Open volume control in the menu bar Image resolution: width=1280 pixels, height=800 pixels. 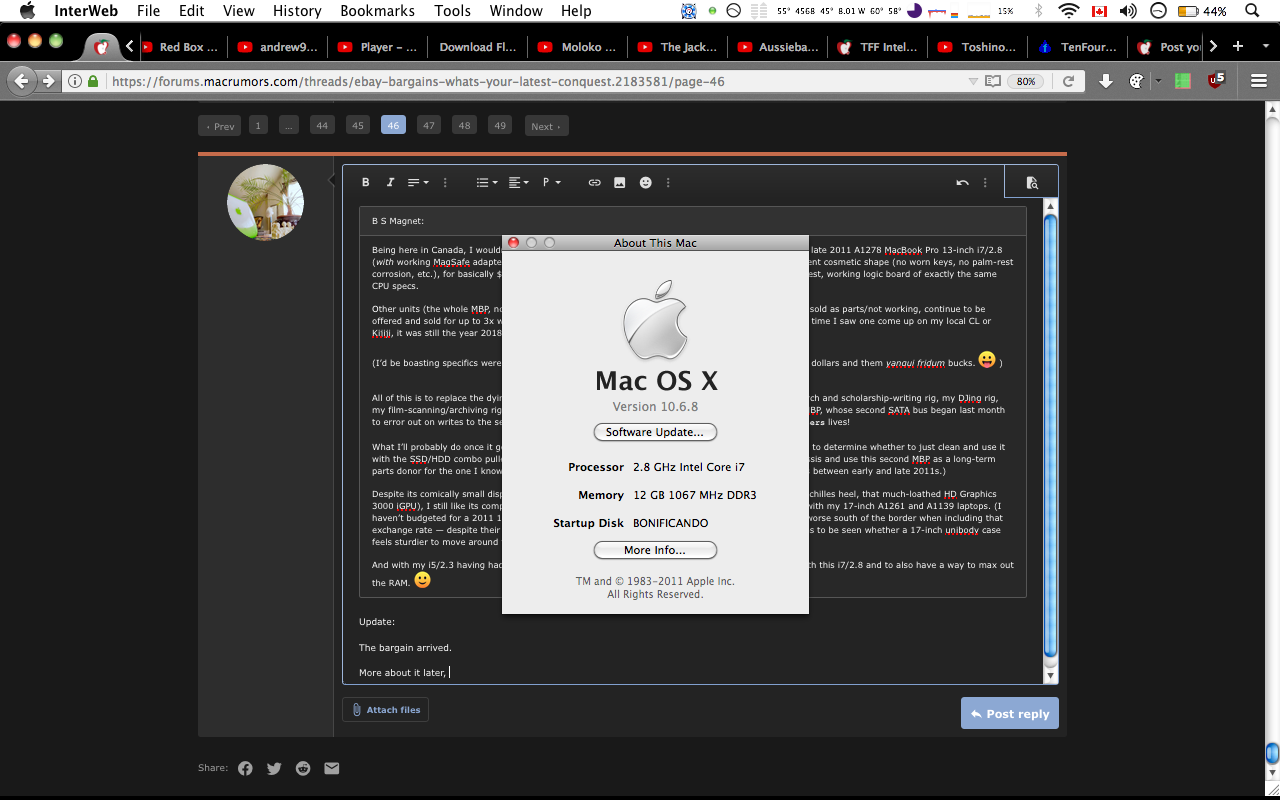click(x=1128, y=11)
